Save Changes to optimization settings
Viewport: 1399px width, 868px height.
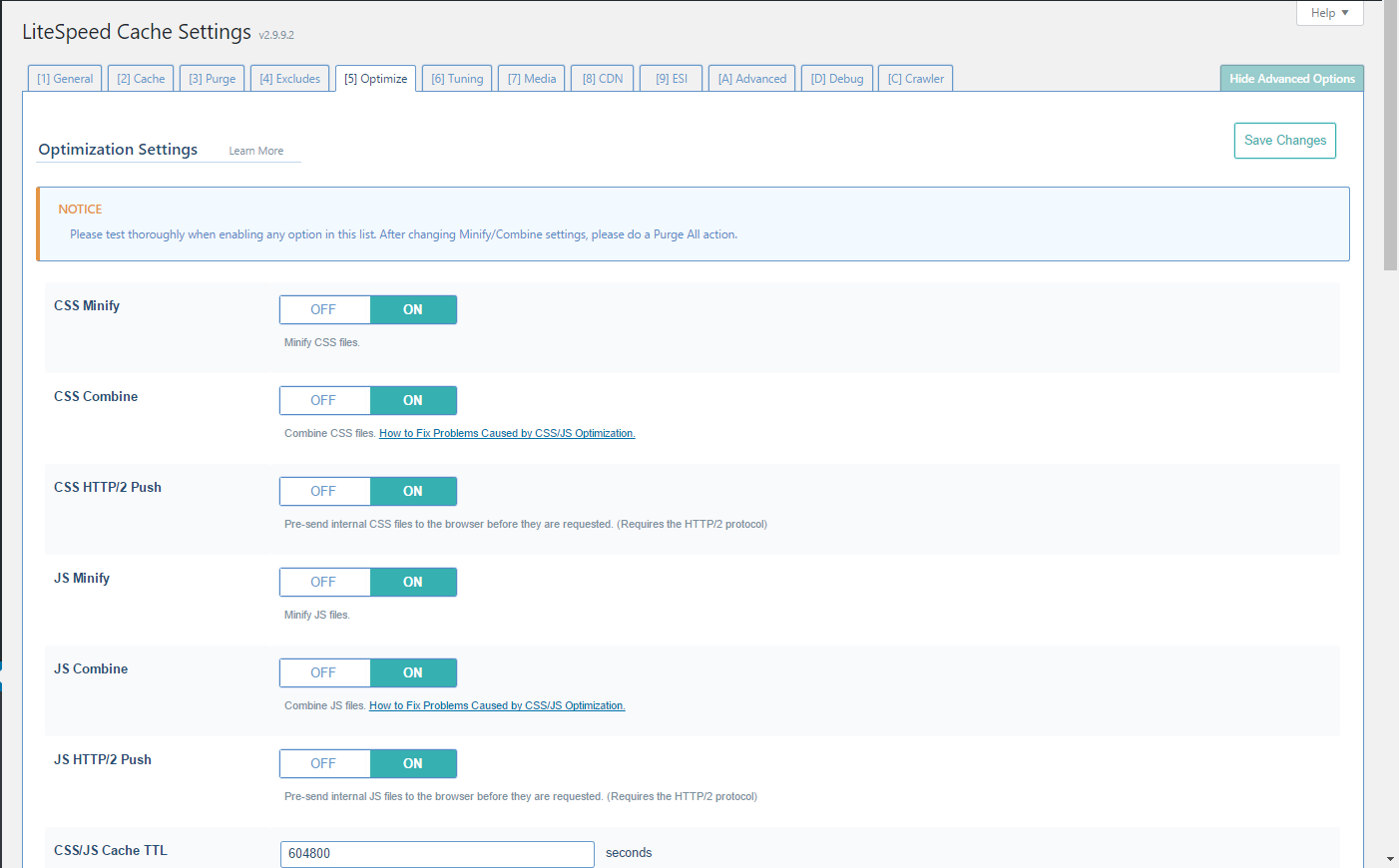pyautogui.click(x=1285, y=141)
